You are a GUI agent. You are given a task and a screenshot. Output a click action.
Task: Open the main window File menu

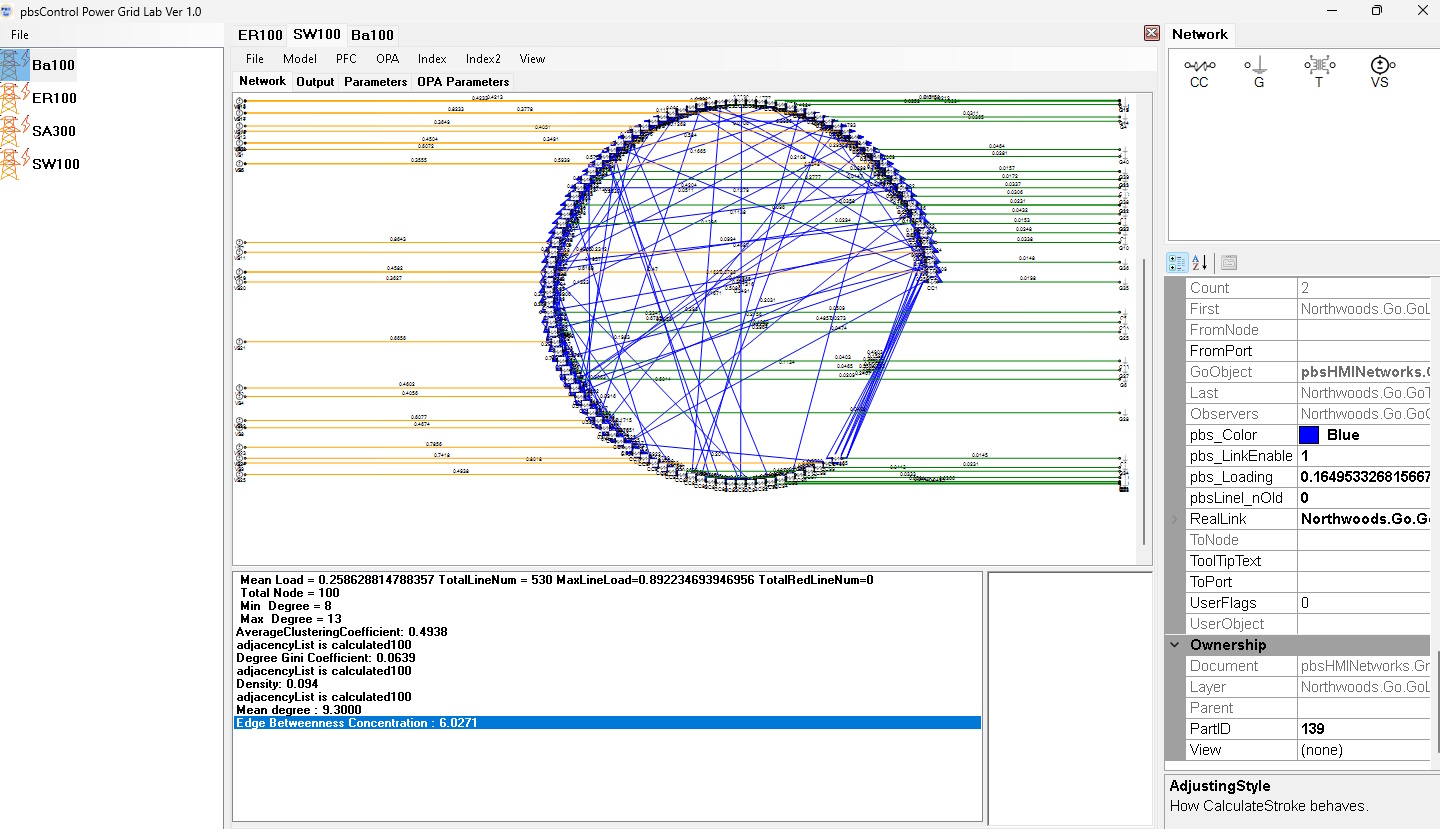point(20,35)
